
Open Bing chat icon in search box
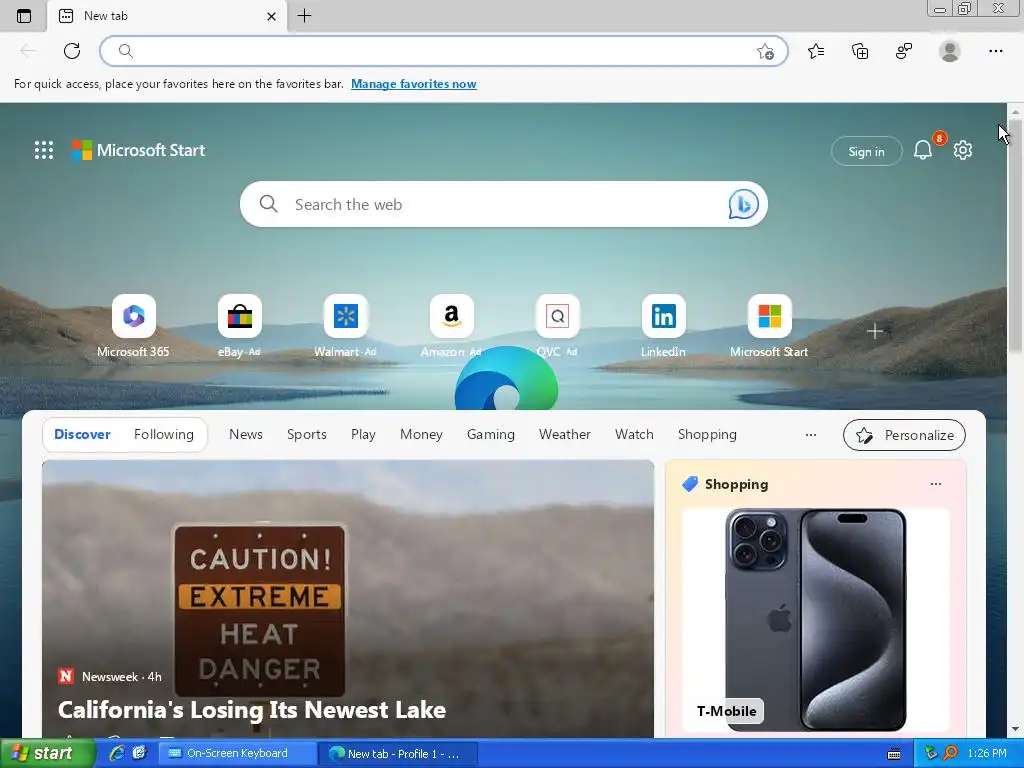pyautogui.click(x=743, y=204)
